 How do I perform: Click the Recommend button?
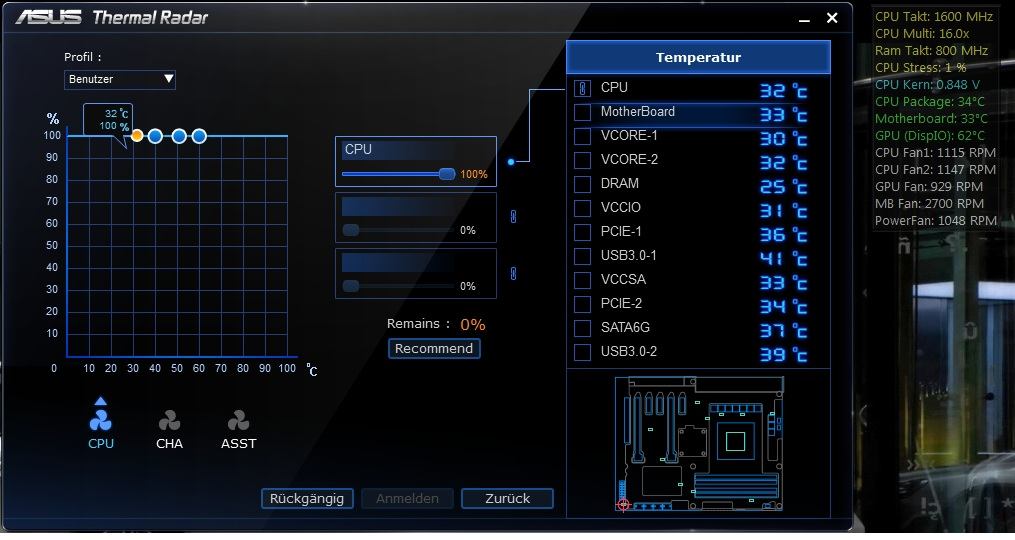[434, 348]
